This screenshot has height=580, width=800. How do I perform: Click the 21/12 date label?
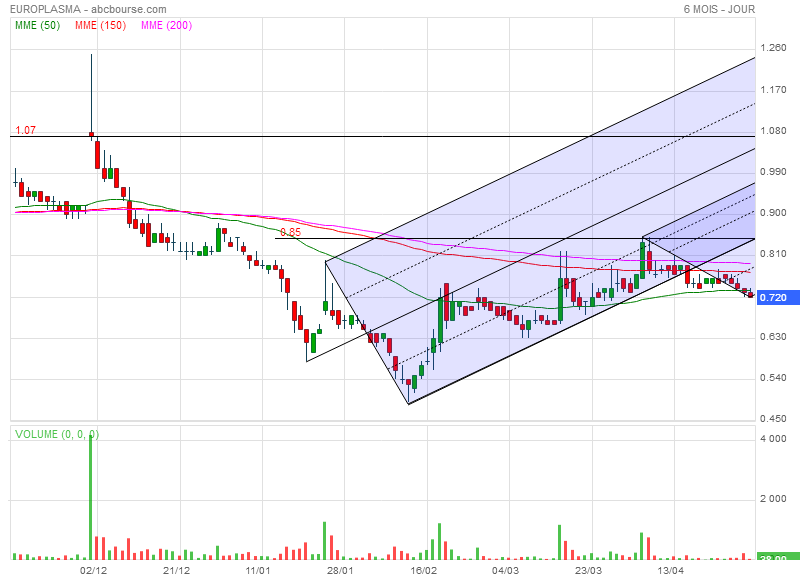pos(177,570)
